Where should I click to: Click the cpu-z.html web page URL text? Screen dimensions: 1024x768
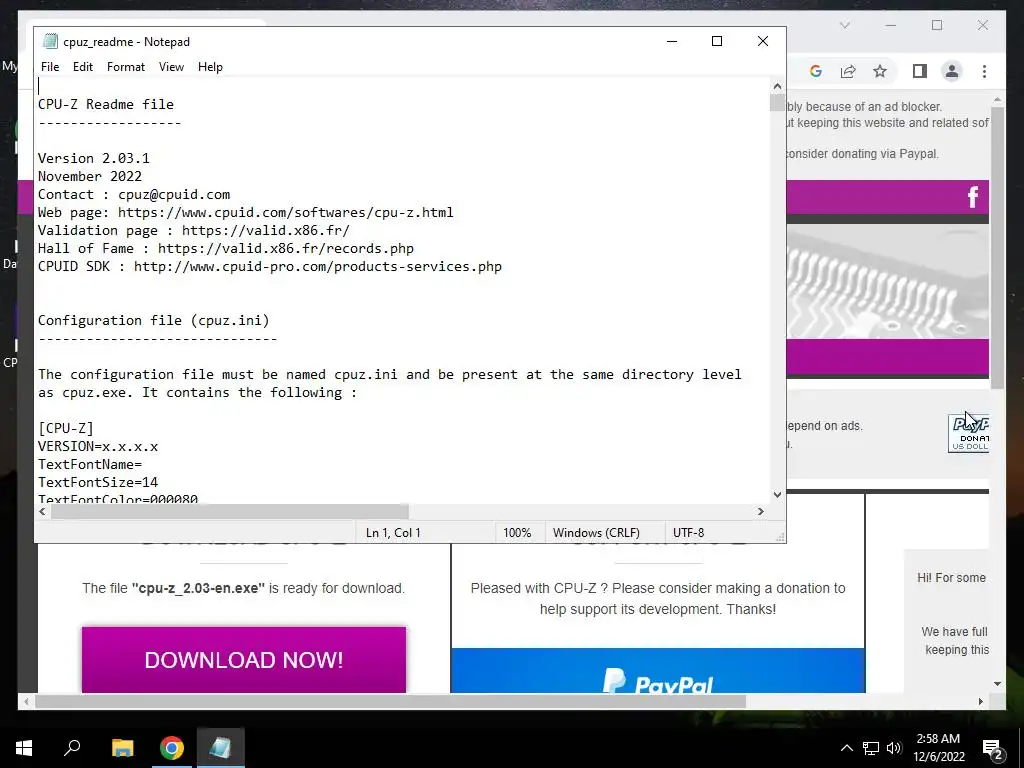(x=285, y=212)
